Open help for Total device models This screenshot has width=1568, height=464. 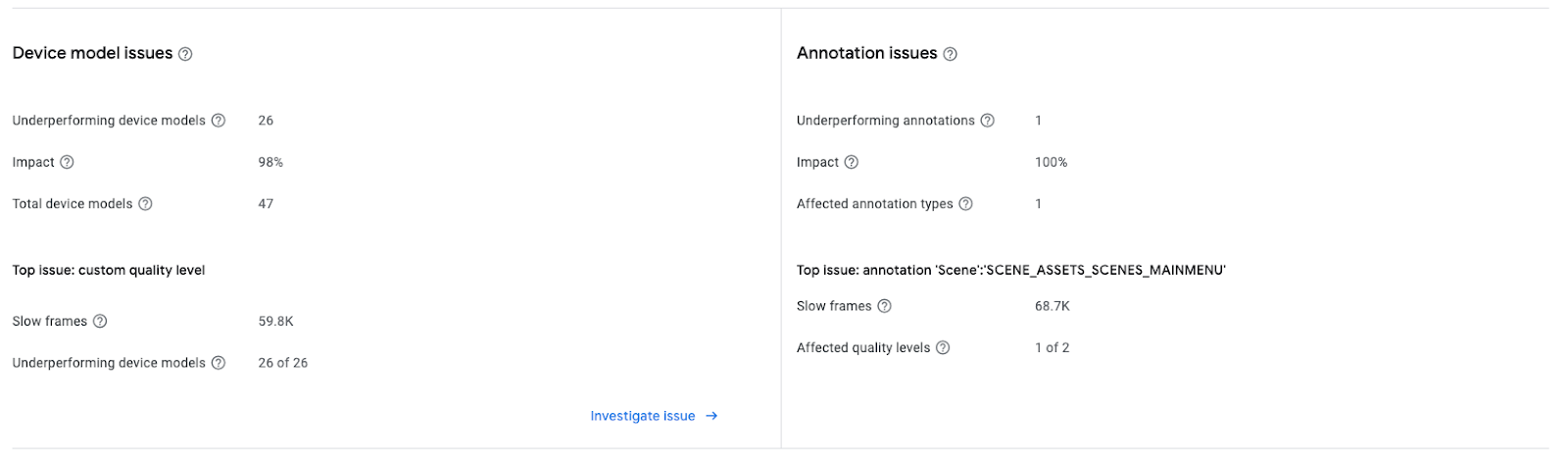click(x=145, y=204)
